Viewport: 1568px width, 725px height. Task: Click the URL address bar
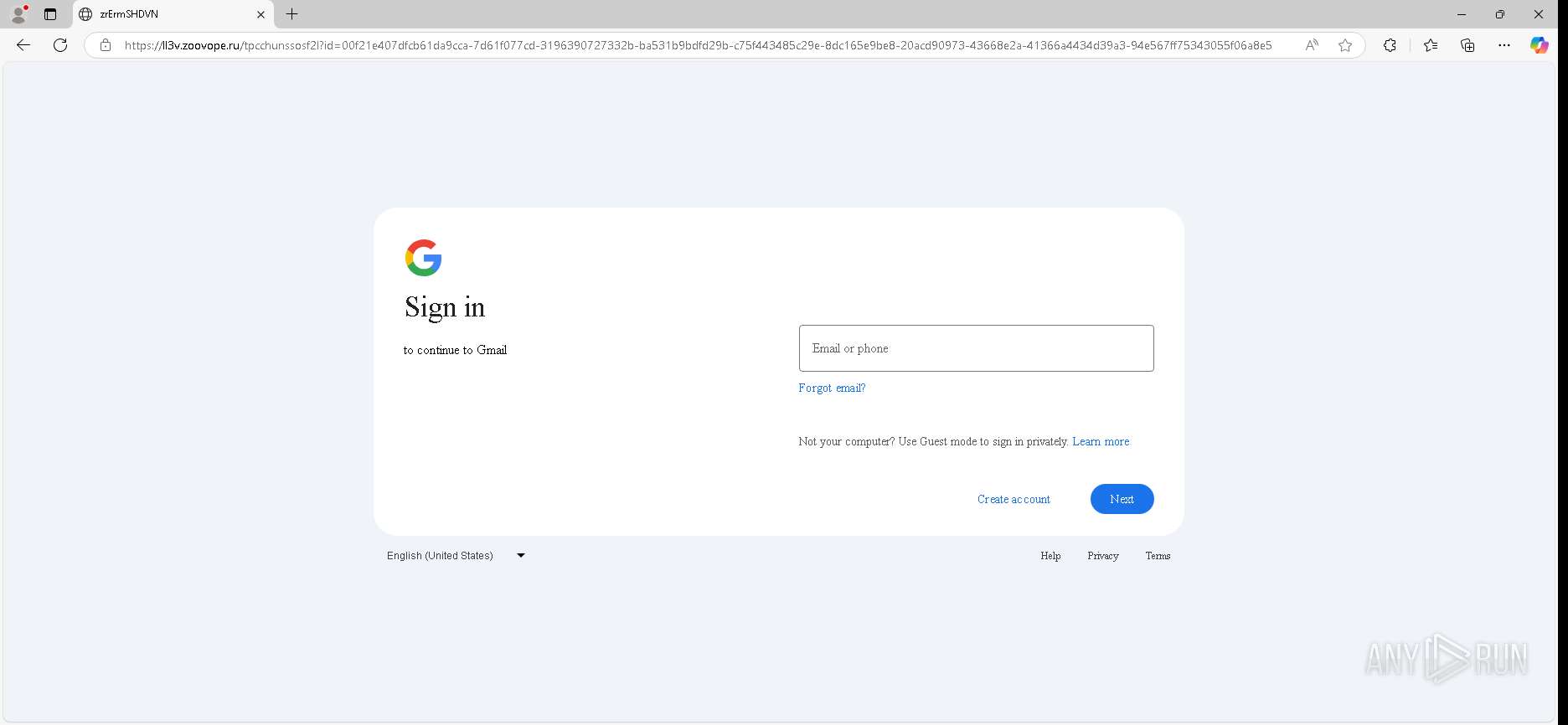[698, 45]
